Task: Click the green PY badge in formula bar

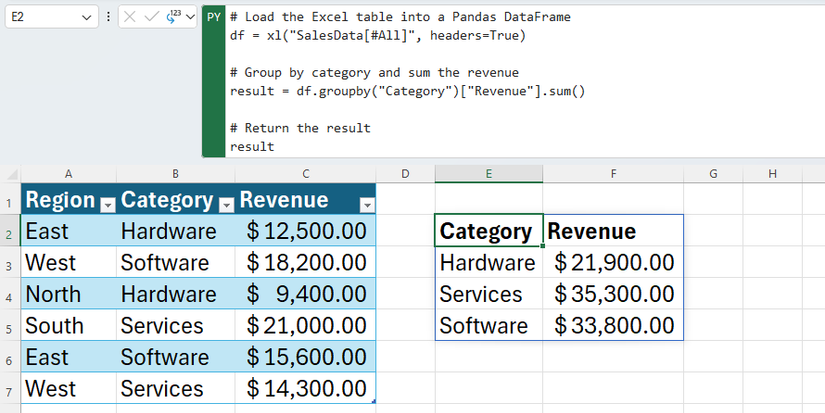Action: click(213, 18)
